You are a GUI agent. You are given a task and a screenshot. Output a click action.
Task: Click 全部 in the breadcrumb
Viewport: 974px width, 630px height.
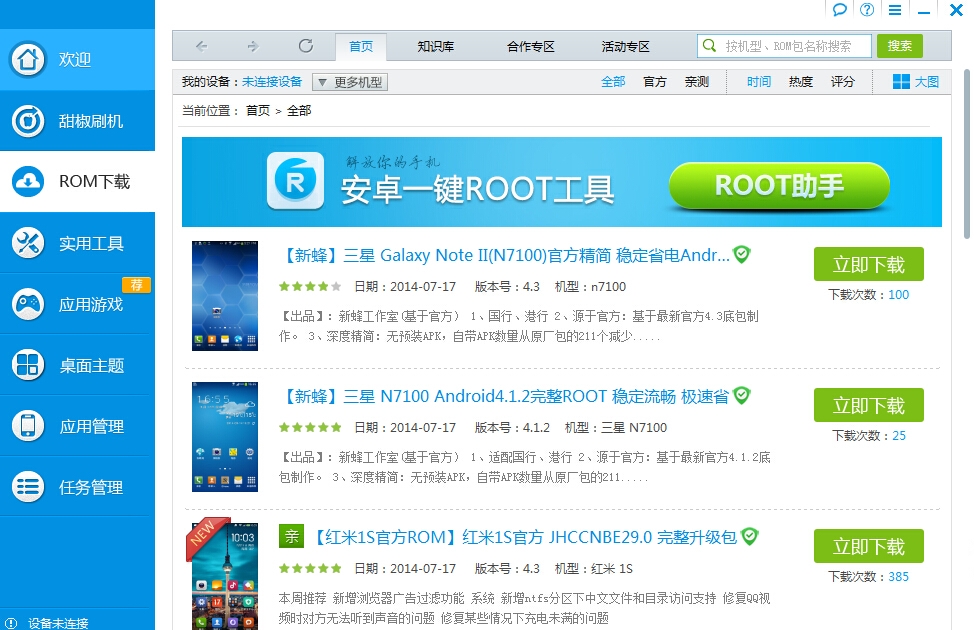(x=299, y=111)
